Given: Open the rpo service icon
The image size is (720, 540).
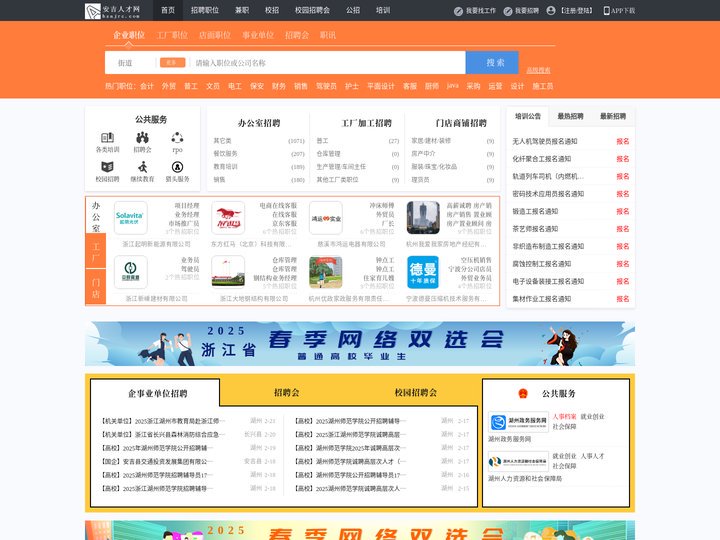Looking at the screenshot, I should (177, 137).
